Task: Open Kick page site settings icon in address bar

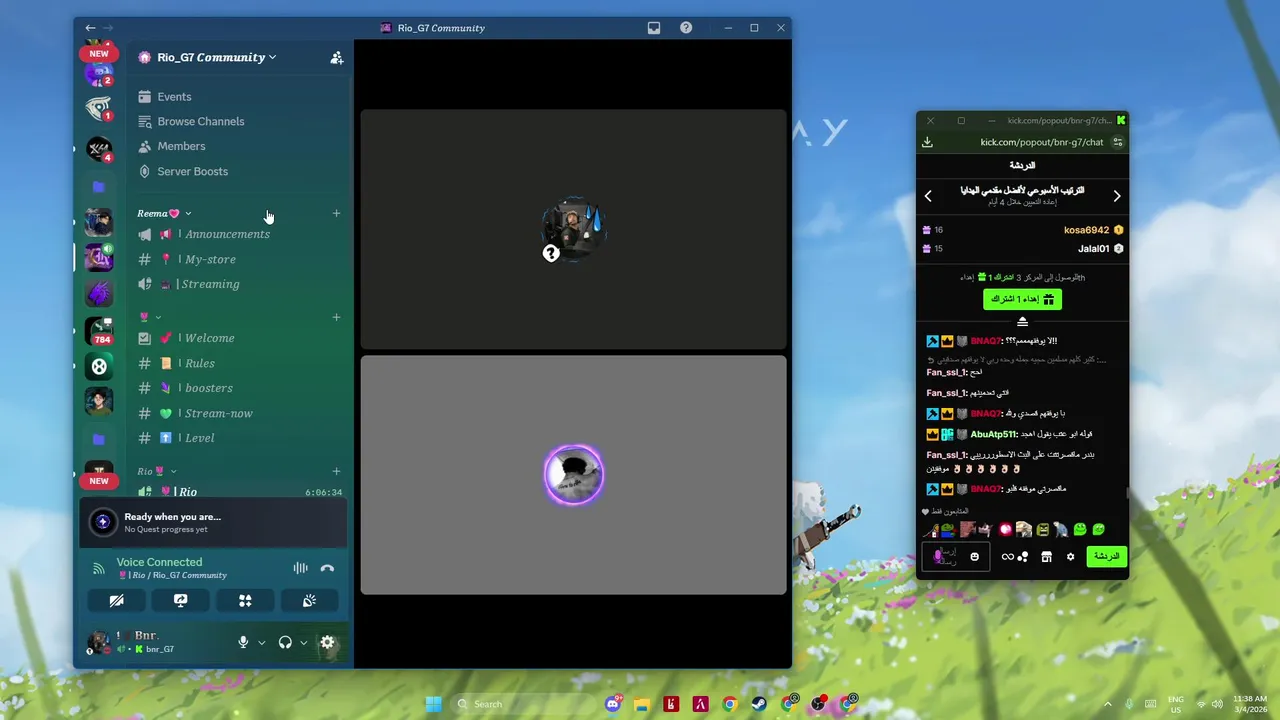Action: (x=1118, y=142)
